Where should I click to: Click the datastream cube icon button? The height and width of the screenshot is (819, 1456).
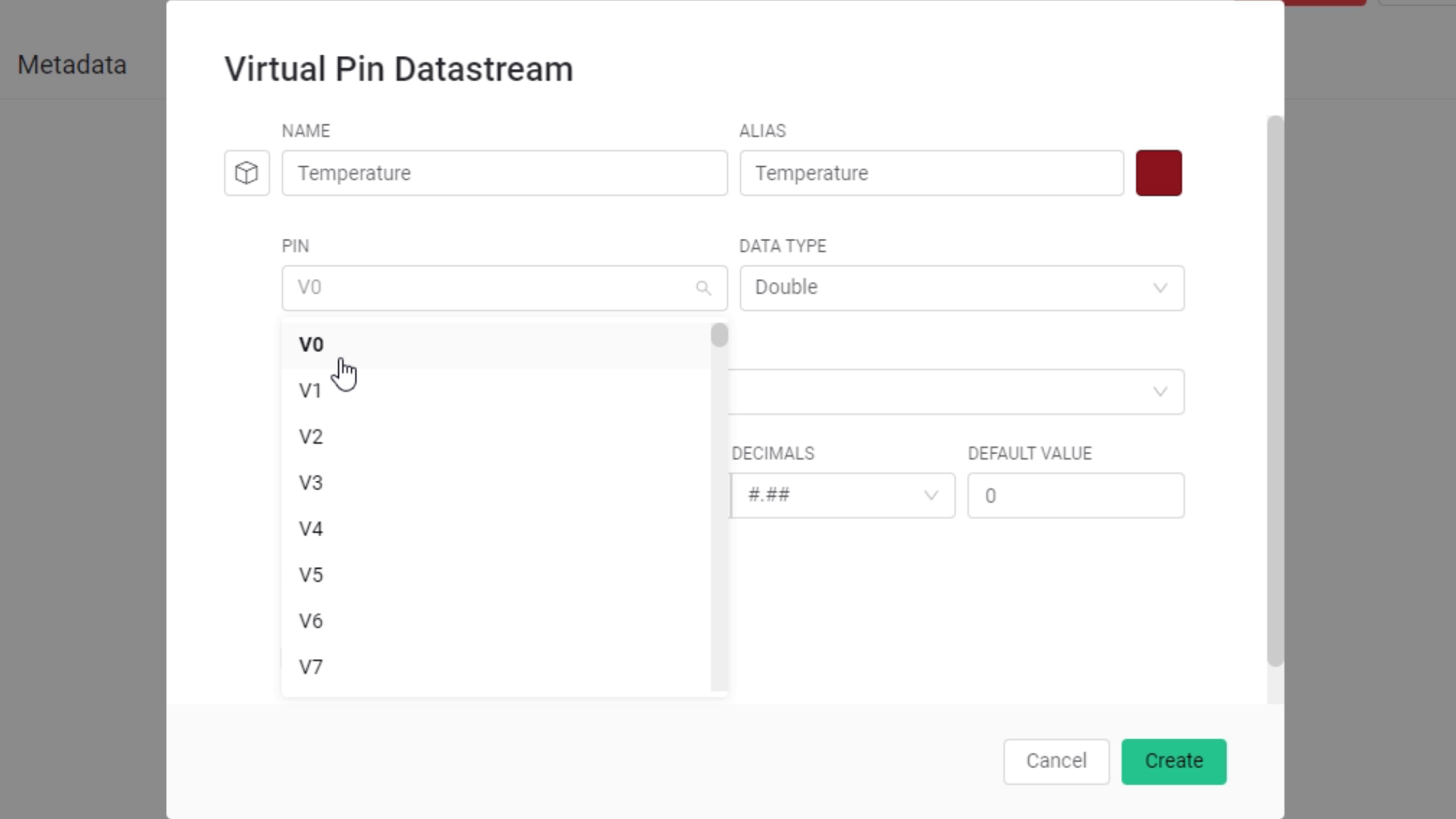[x=246, y=173]
